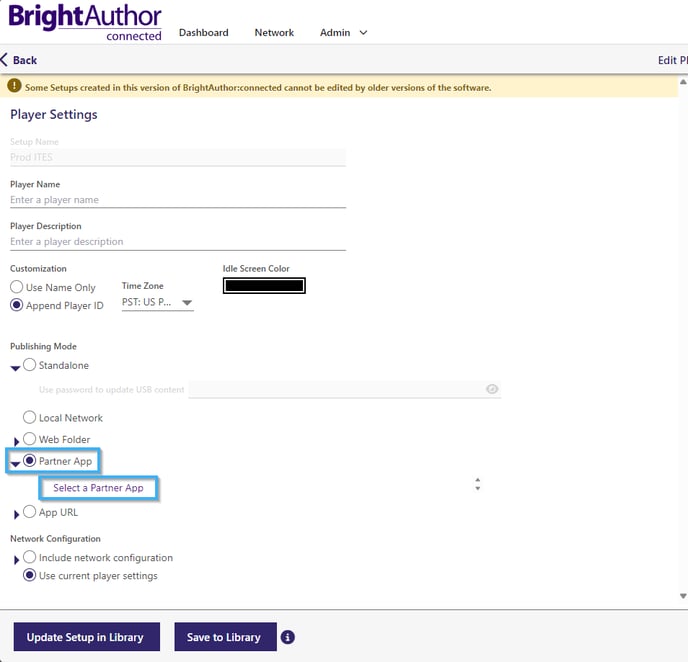Expand the App URL section arrow

coord(17,515)
